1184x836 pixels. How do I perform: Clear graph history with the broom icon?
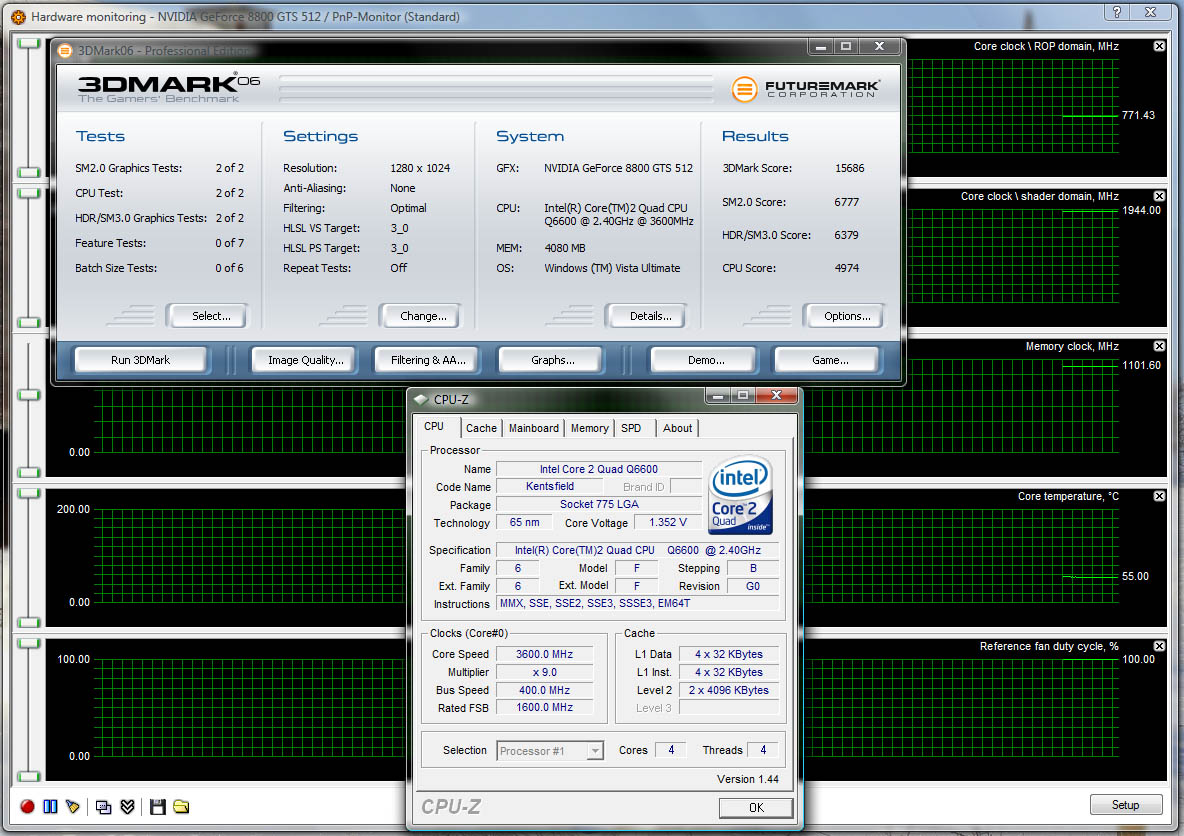[72, 807]
